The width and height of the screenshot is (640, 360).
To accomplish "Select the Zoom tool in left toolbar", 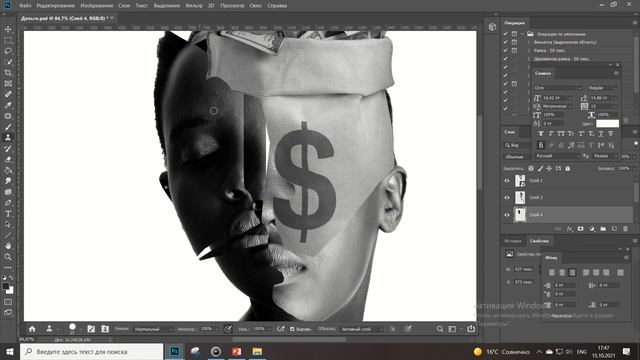I will point(8,257).
